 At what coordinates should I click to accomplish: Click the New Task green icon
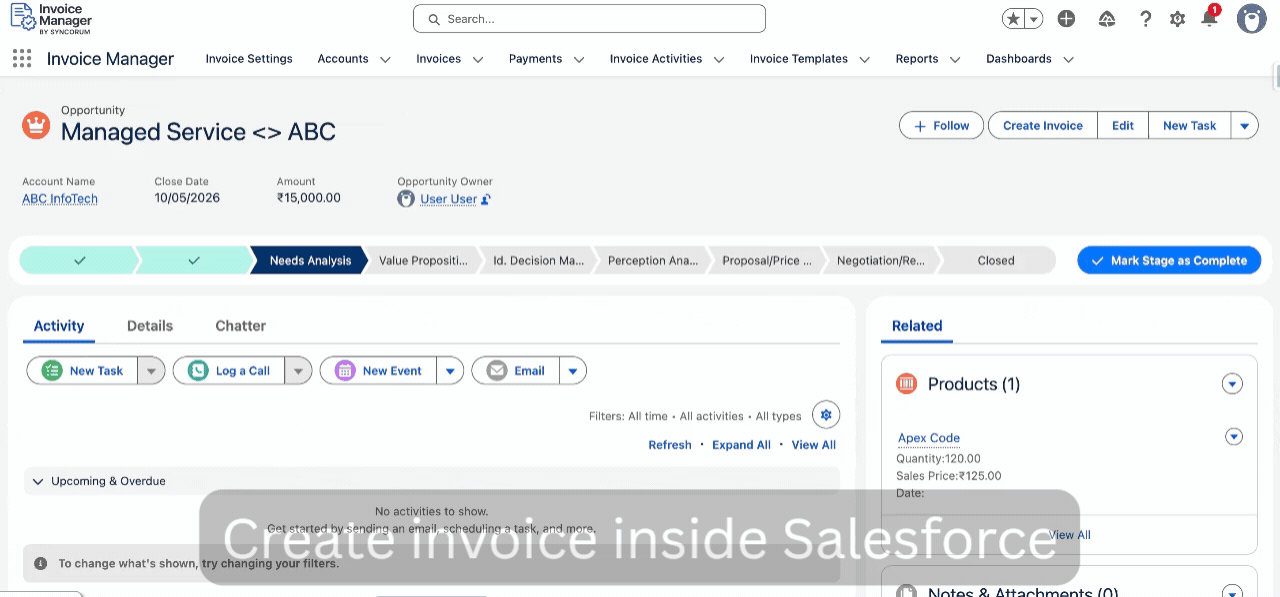tap(52, 371)
